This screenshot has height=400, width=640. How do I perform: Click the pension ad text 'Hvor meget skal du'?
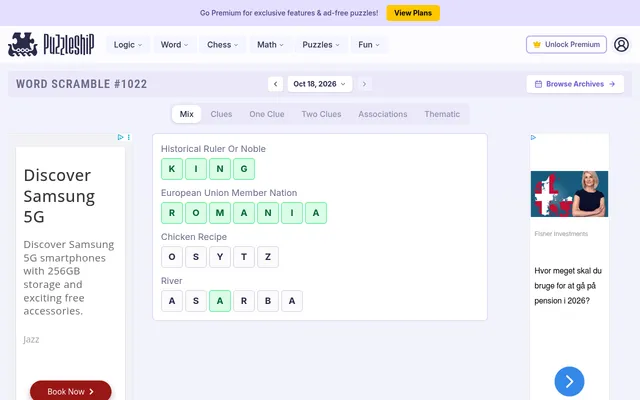click(568, 271)
